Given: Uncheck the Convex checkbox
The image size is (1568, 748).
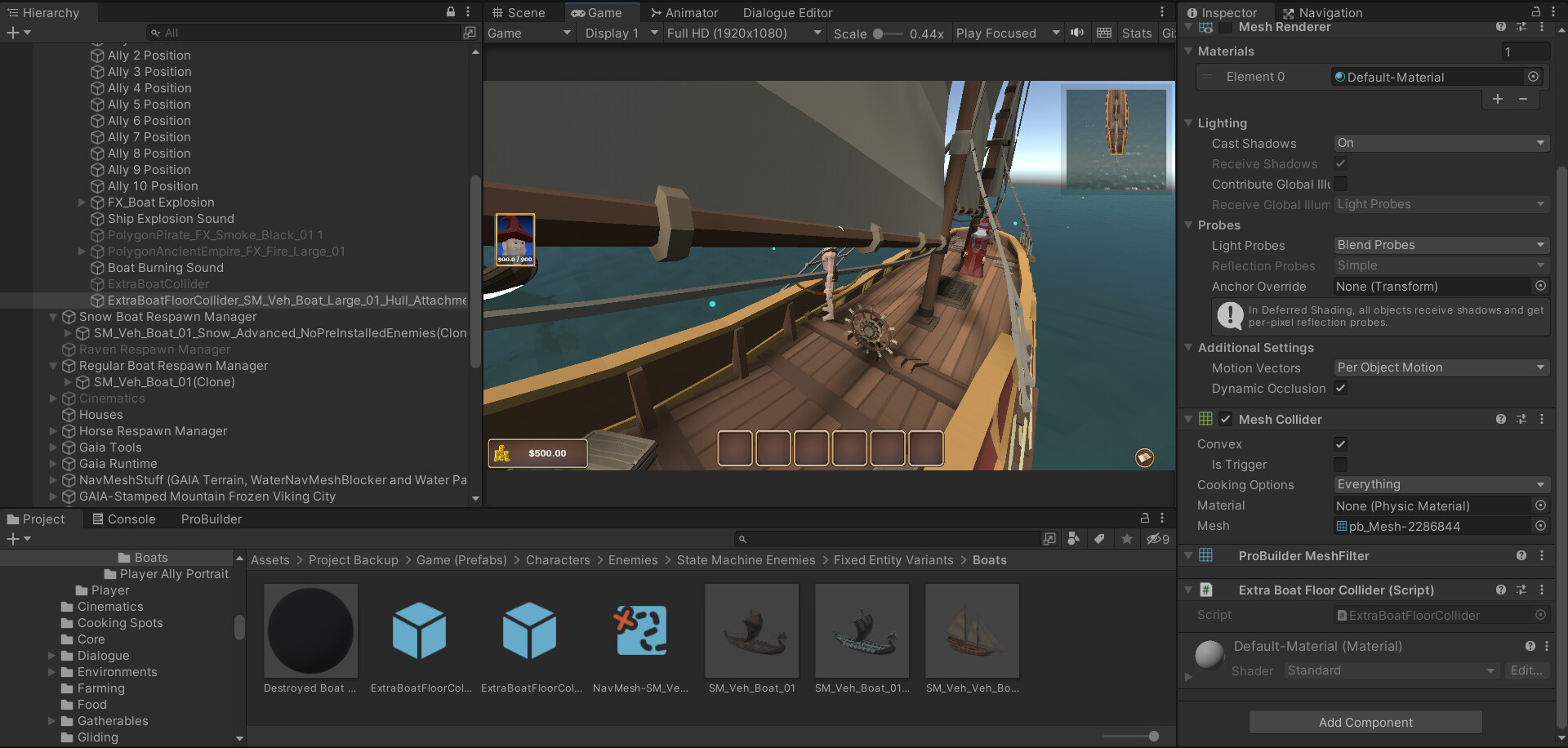Looking at the screenshot, I should [x=1340, y=444].
